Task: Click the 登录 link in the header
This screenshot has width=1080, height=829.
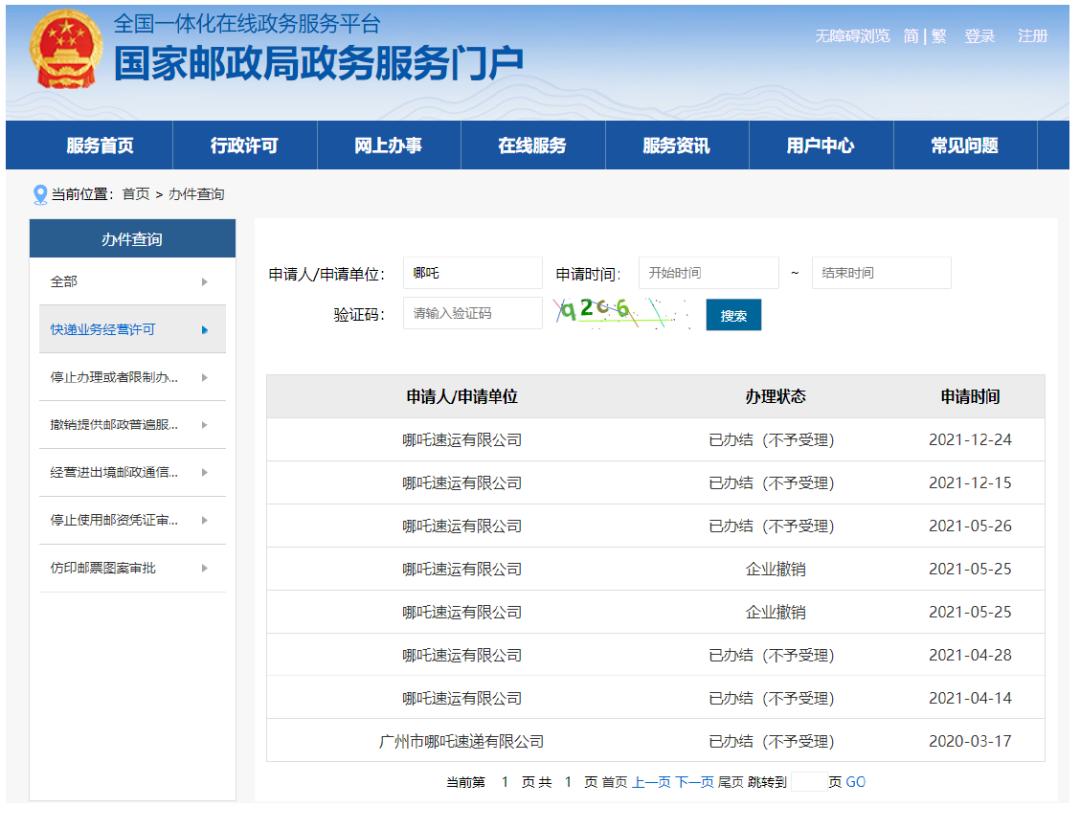Action: point(979,36)
